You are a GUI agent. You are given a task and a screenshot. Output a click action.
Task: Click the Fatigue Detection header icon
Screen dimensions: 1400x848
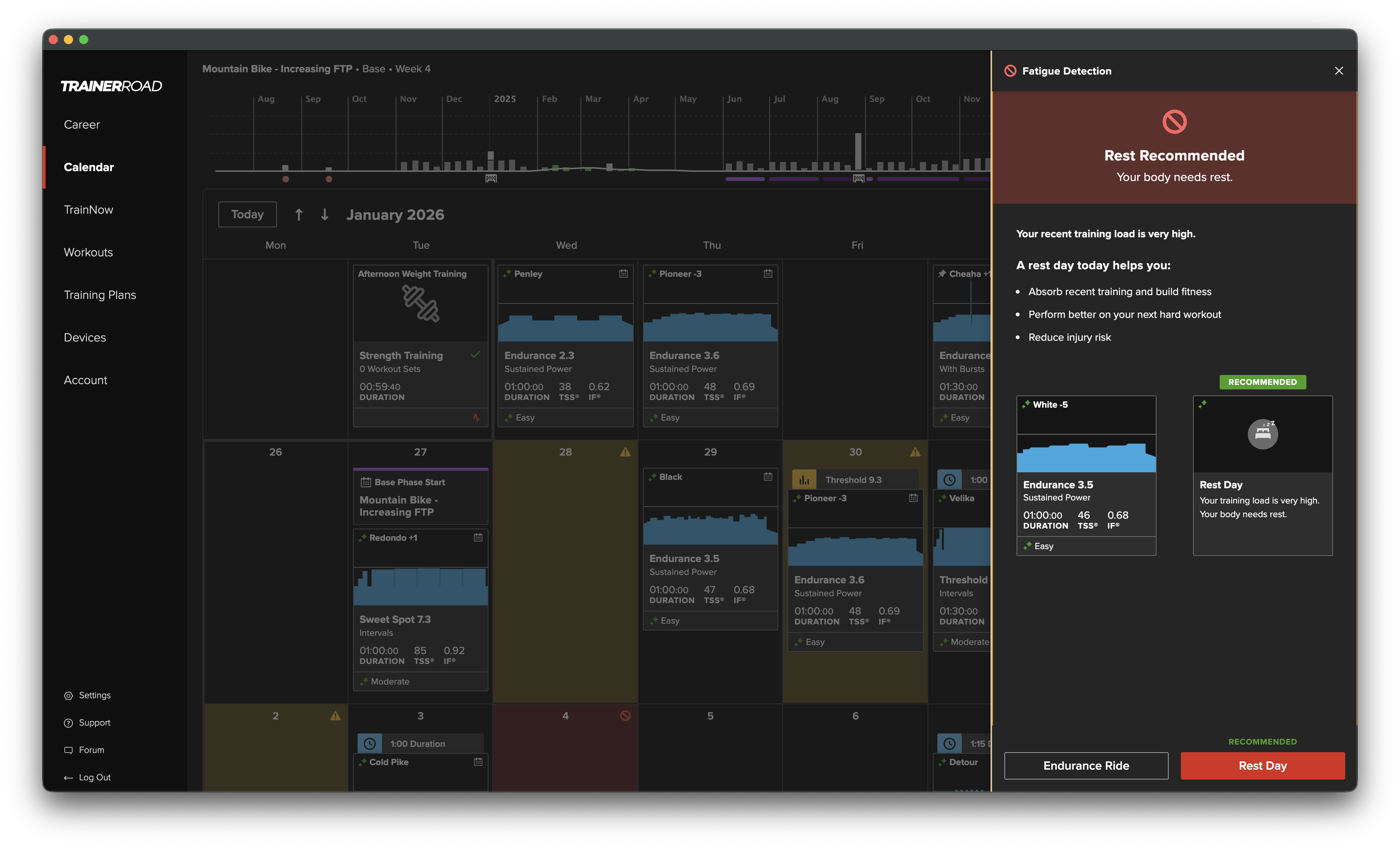click(x=1010, y=71)
